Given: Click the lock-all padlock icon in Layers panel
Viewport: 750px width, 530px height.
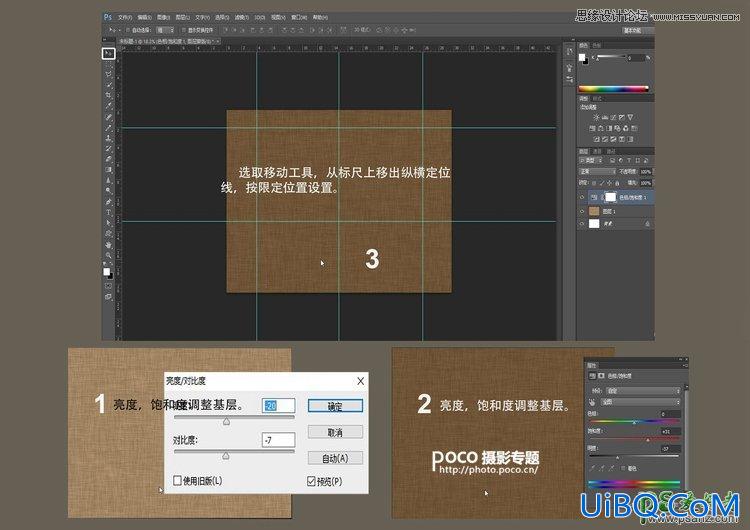Looking at the screenshot, I should pos(617,183).
